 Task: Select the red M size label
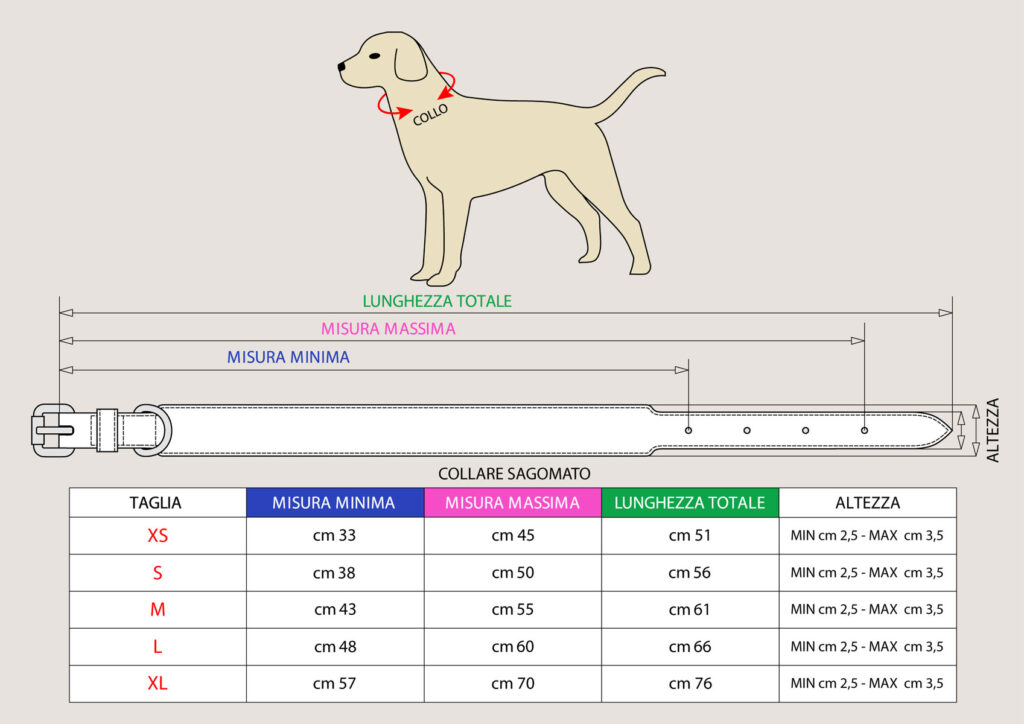click(157, 610)
